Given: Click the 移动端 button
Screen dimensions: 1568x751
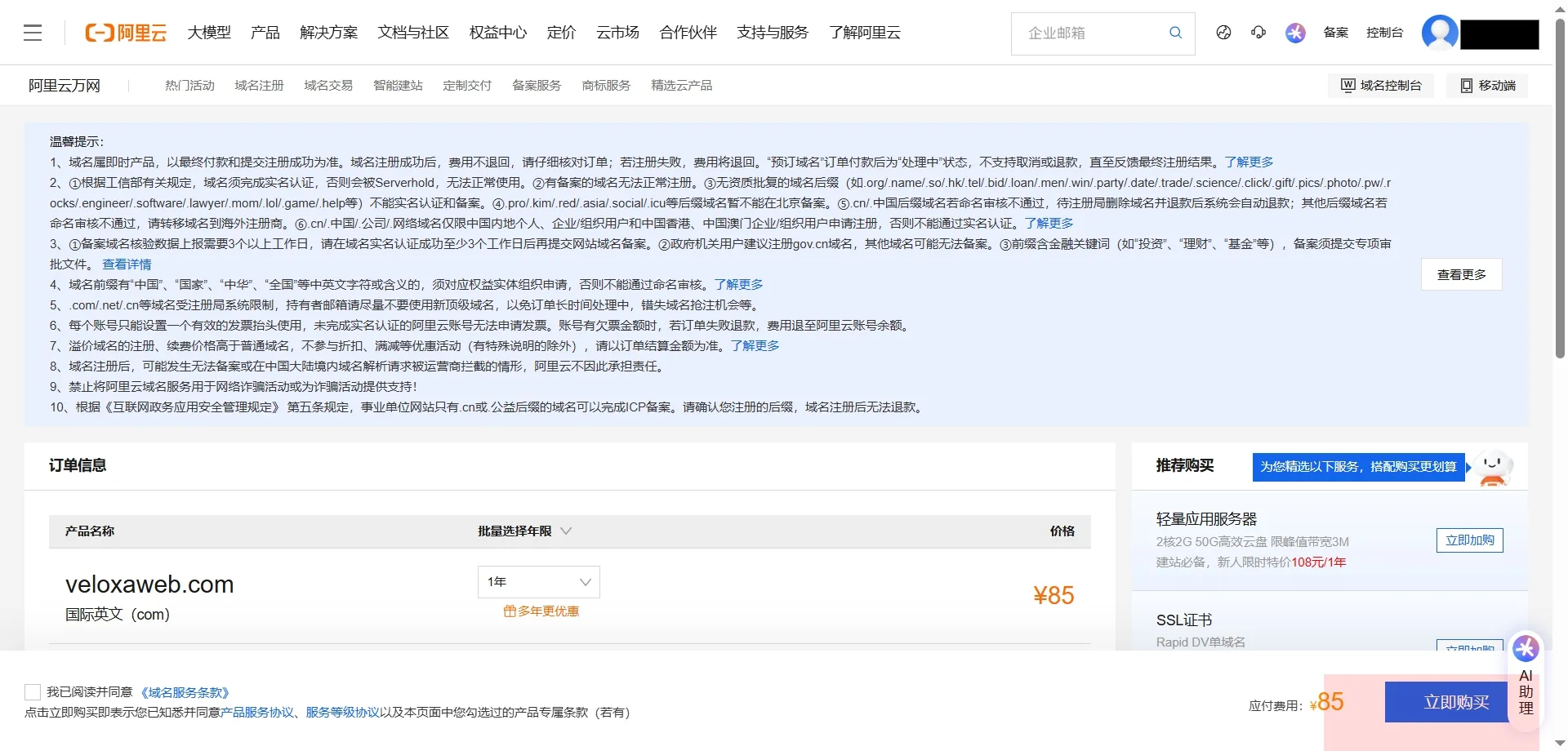Looking at the screenshot, I should [x=1487, y=86].
